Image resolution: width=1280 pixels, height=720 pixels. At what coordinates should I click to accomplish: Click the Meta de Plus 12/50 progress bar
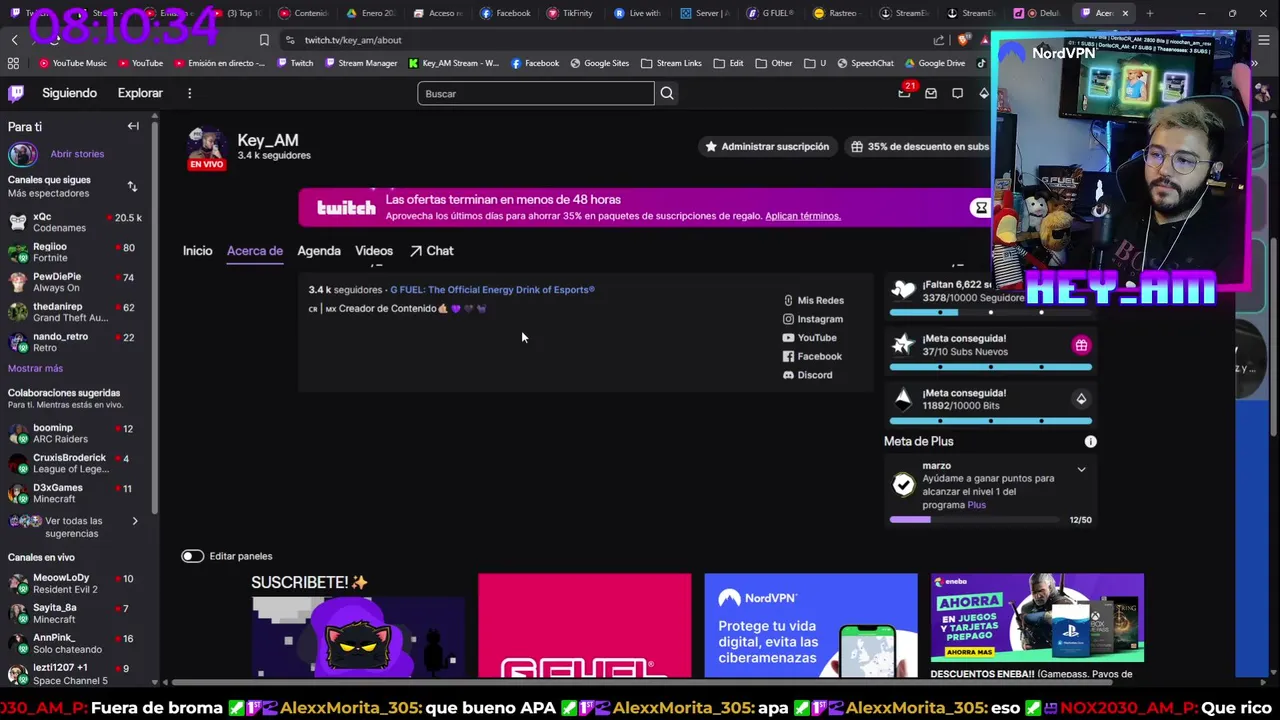pyautogui.click(x=975, y=520)
